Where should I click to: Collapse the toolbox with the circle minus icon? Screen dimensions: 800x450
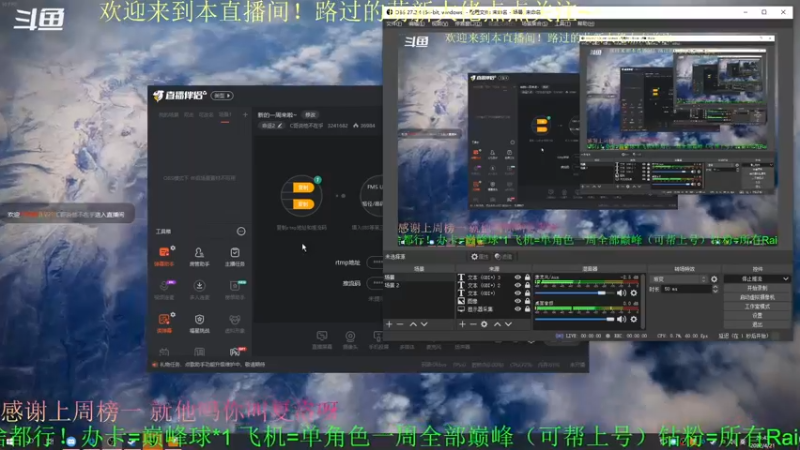pos(241,231)
